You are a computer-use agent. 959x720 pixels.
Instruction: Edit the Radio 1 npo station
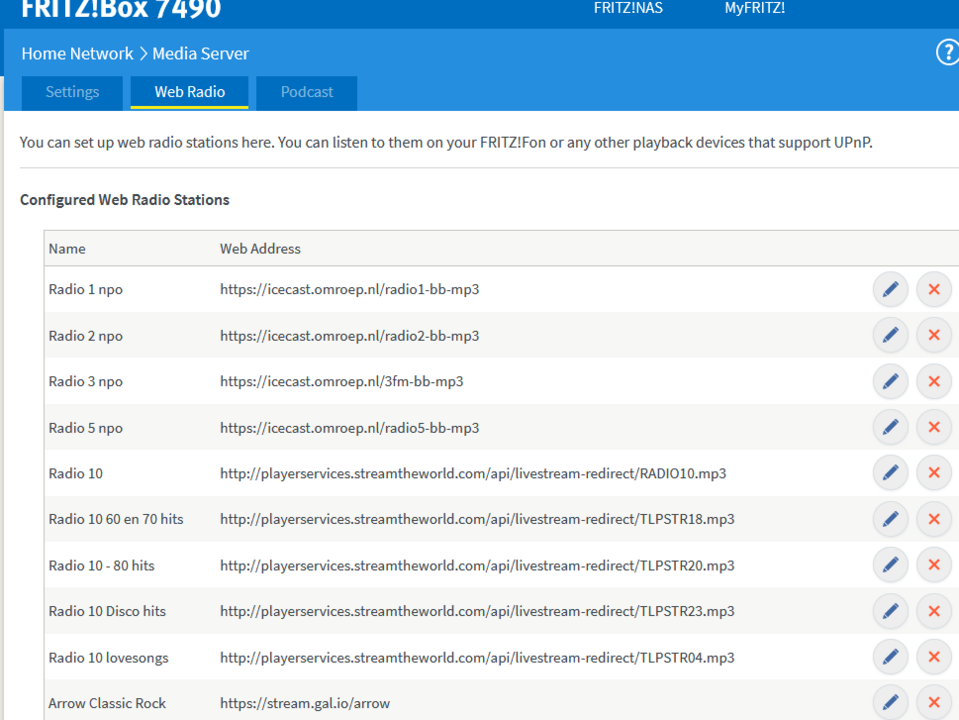pyautogui.click(x=890, y=289)
